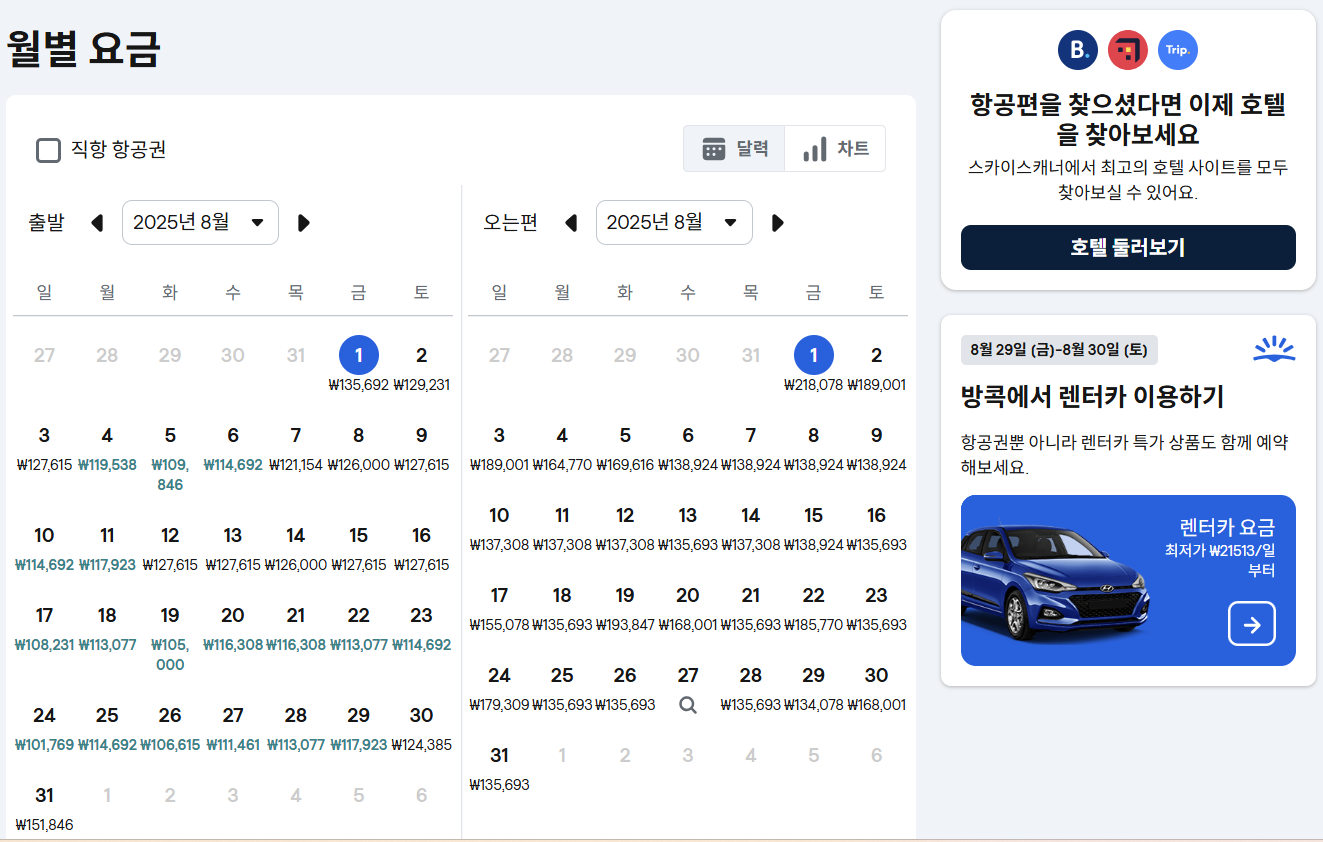This screenshot has height=842, width=1323.
Task: Go to next return month arrow
Action: tap(778, 223)
